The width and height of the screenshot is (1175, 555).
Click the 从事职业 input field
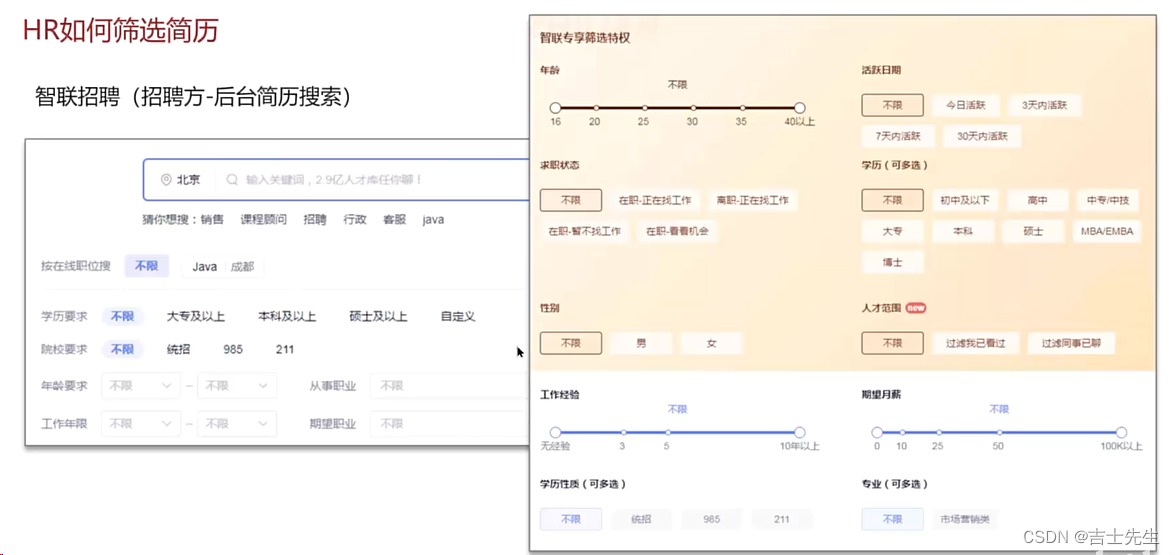click(x=449, y=386)
